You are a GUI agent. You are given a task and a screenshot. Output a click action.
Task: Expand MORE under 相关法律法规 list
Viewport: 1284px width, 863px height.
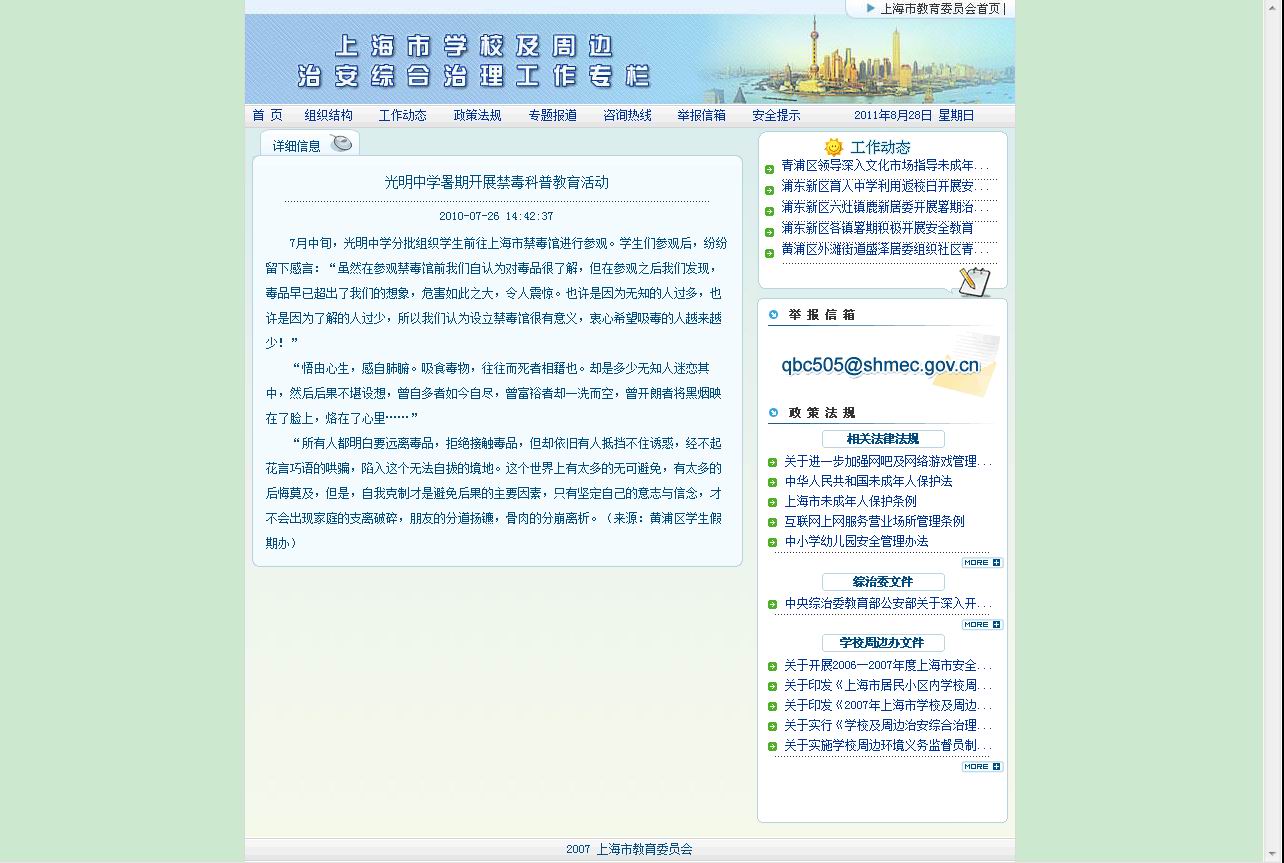point(981,563)
